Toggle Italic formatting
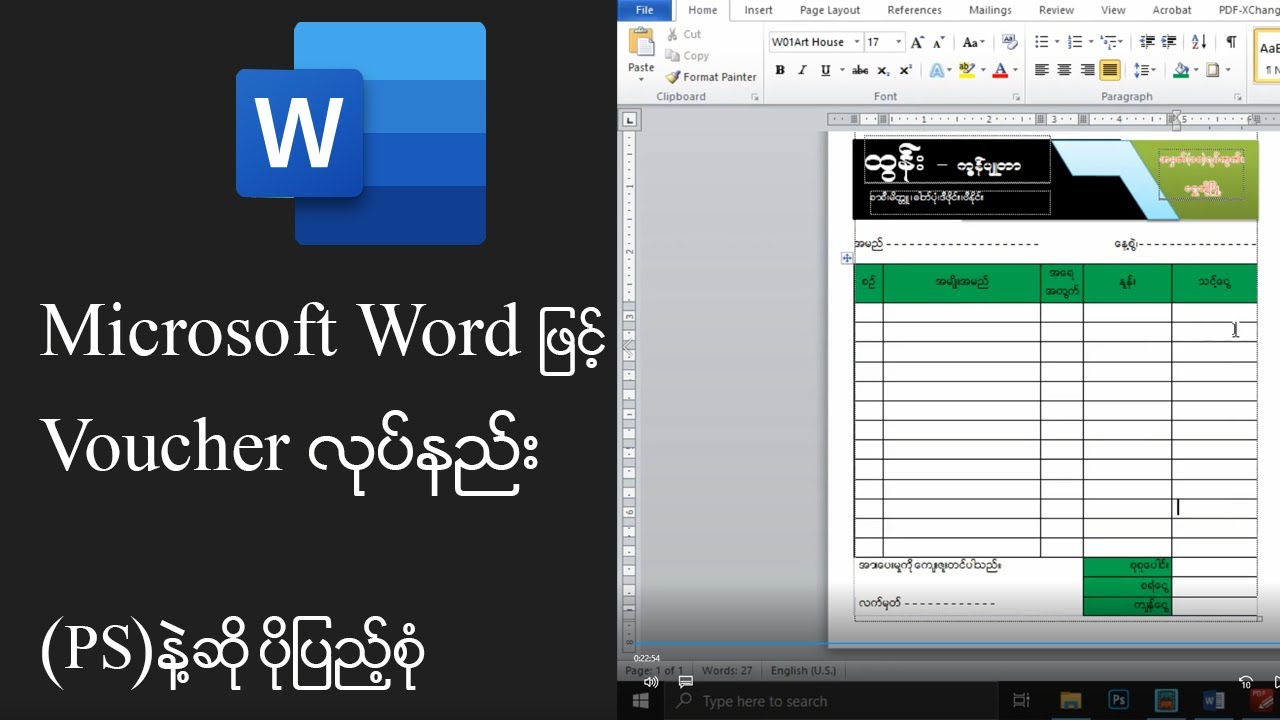 (x=802, y=70)
